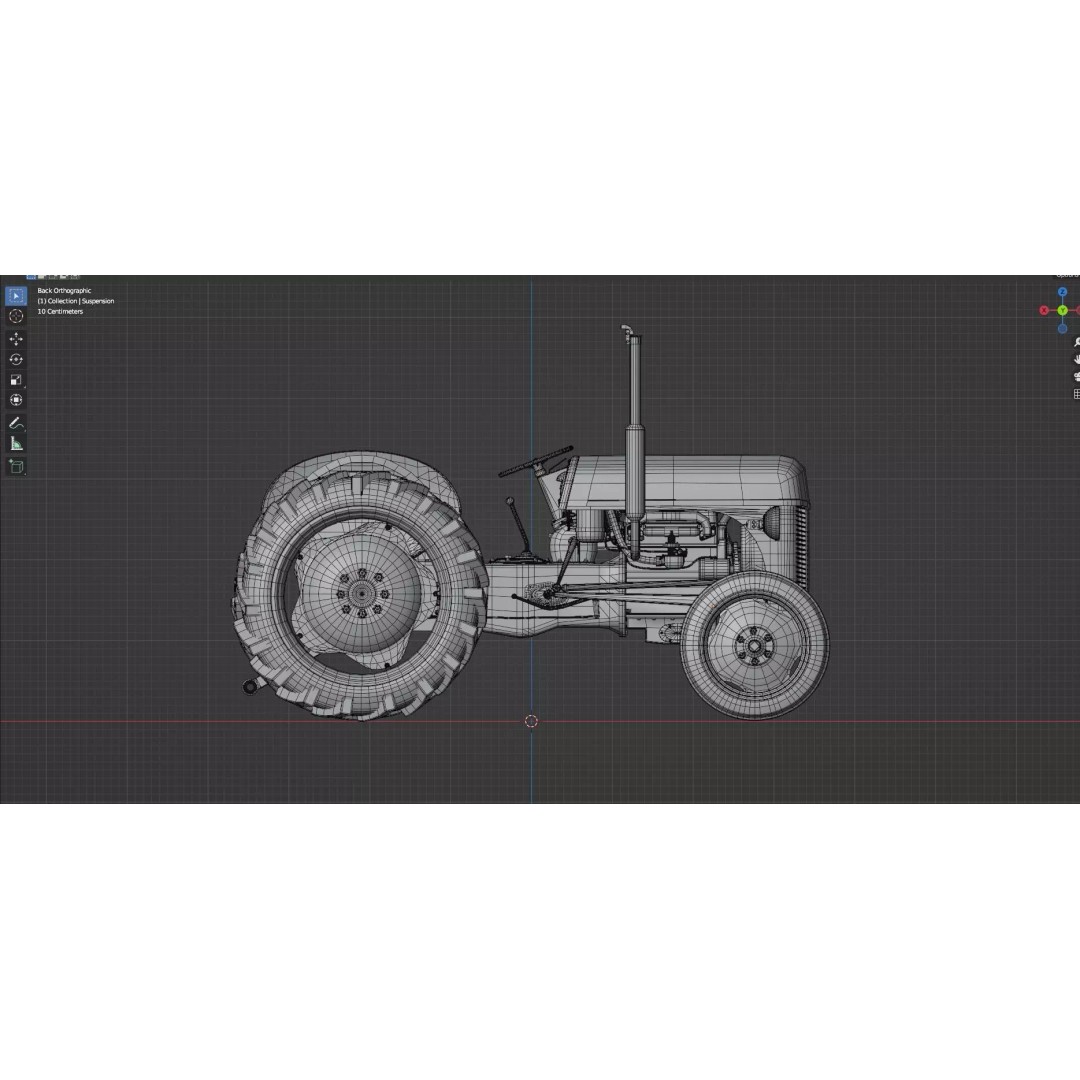1080x1080 pixels.
Task: Click the blue Z axis gizmo
Action: coord(1063,293)
